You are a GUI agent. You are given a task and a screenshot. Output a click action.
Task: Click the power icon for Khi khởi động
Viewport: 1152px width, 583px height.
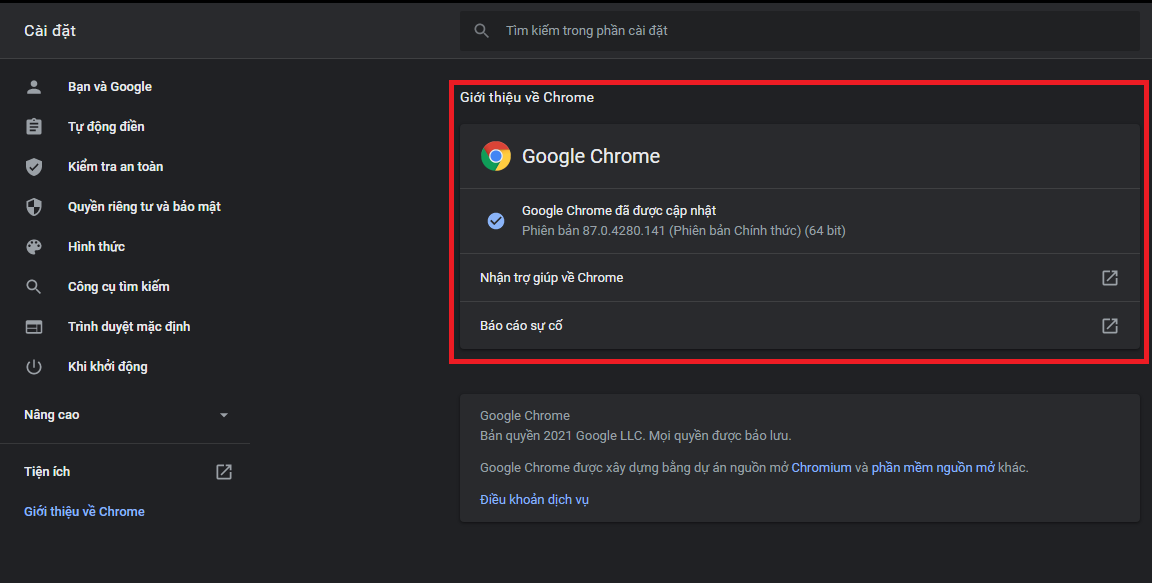34,366
